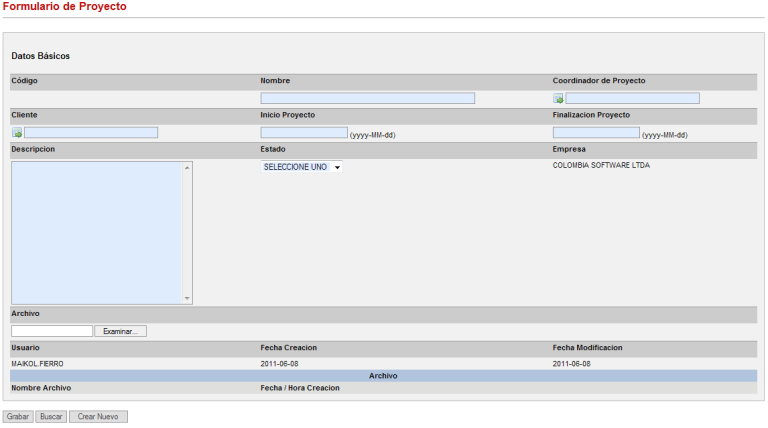Click the Nombre text field
The height and width of the screenshot is (428, 768).
tap(367, 98)
